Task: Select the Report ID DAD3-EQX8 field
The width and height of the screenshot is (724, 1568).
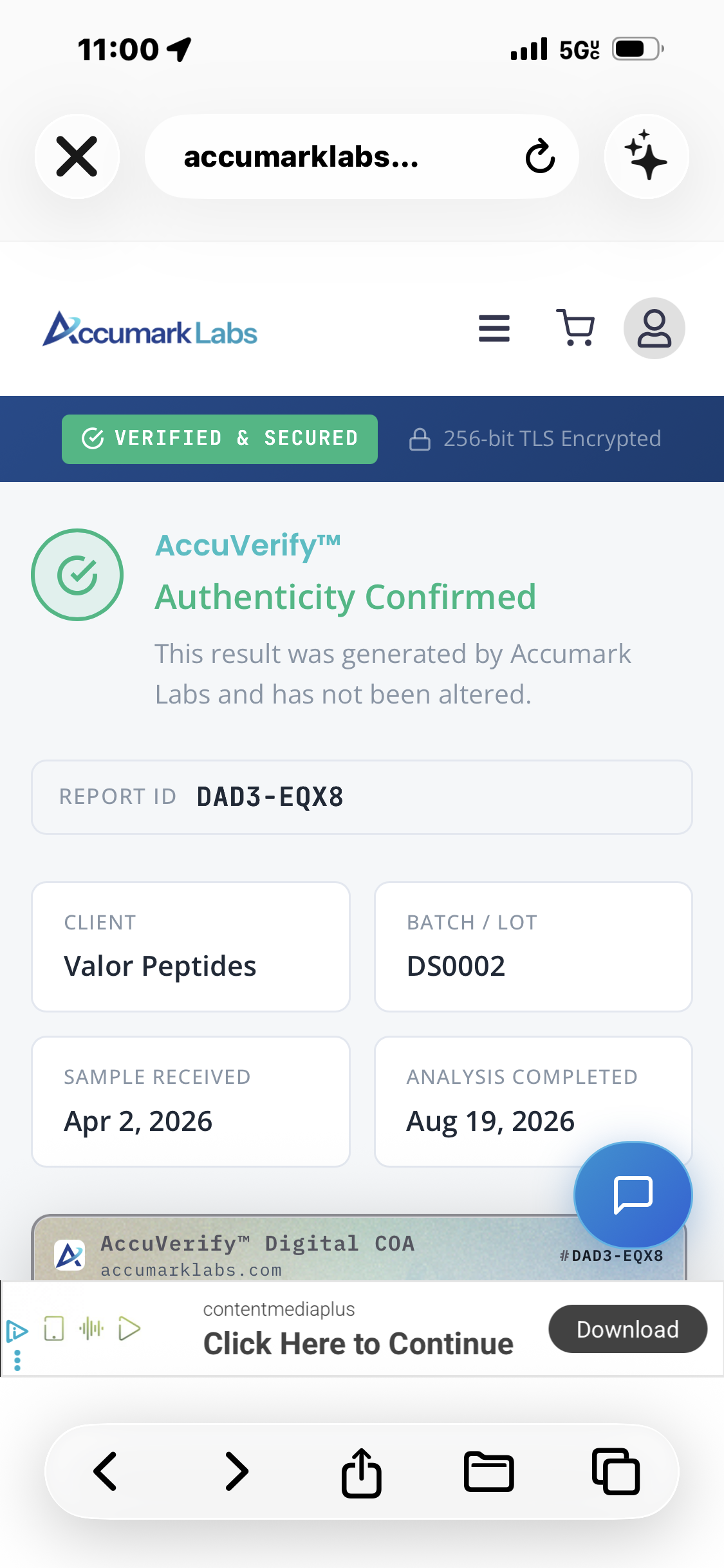Action: (x=362, y=797)
